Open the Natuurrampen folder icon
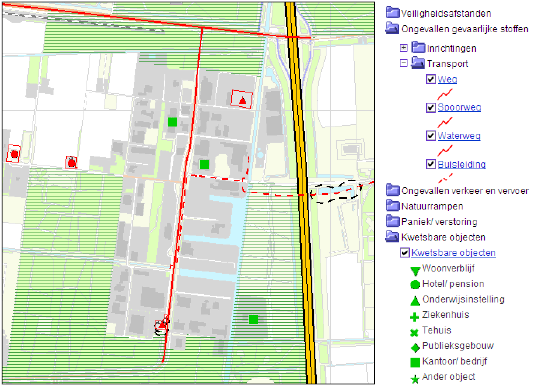The width and height of the screenshot is (536, 388). [x=392, y=205]
